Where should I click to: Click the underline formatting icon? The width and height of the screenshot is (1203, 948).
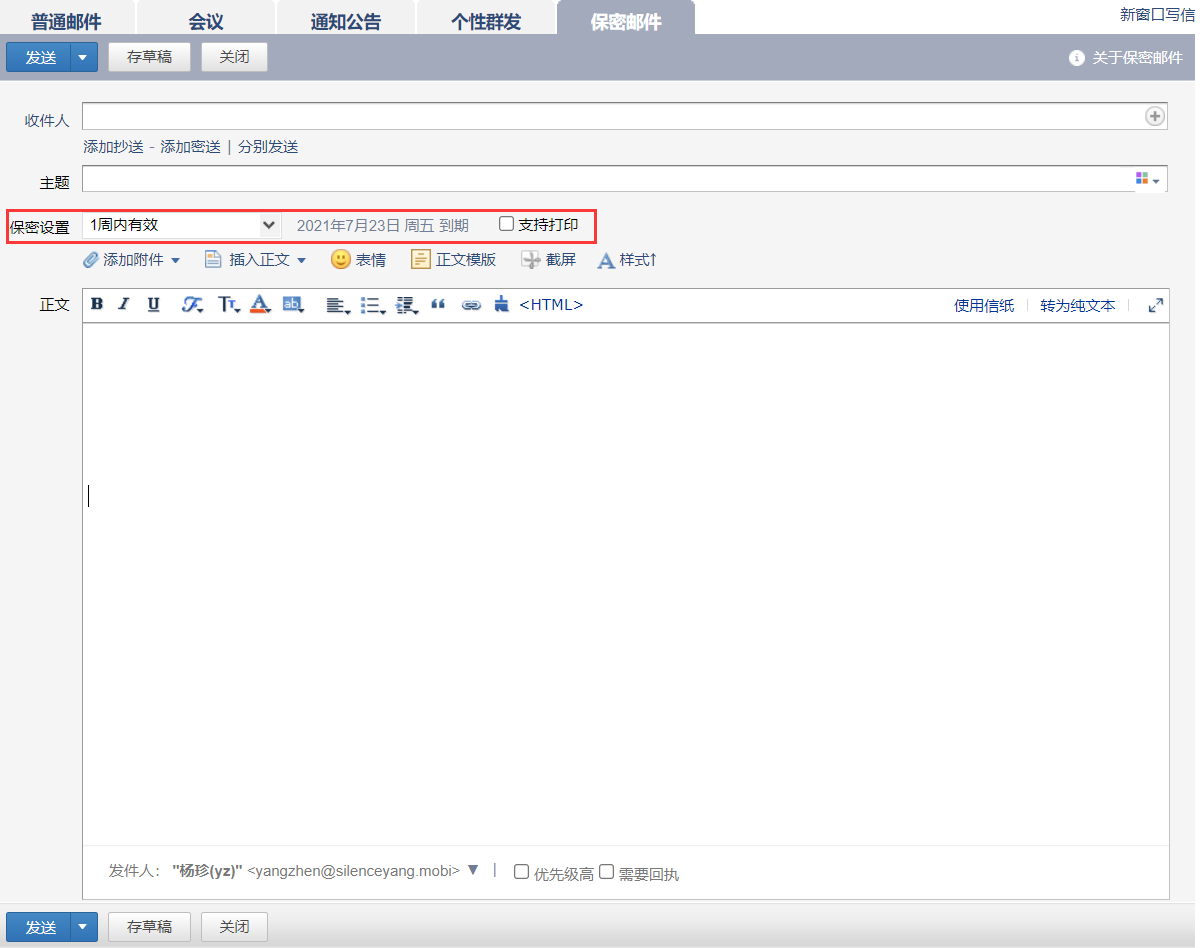[x=153, y=305]
